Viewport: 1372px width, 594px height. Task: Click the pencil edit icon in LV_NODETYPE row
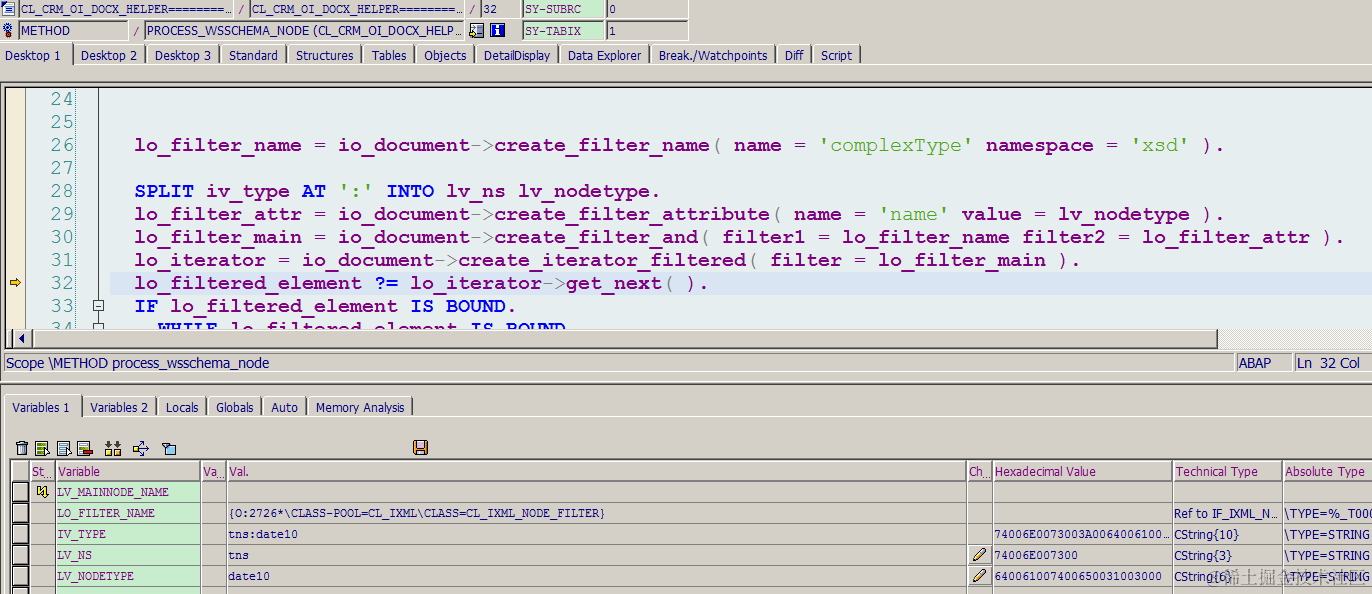pos(979,576)
